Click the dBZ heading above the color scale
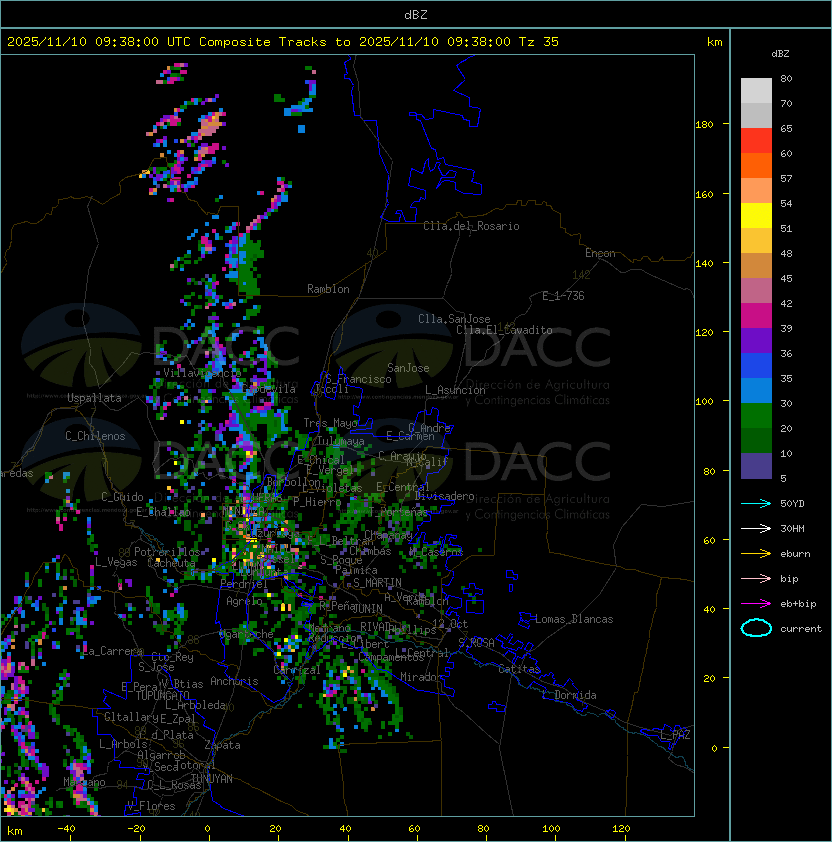This screenshot has height=842, width=832. tap(780, 54)
